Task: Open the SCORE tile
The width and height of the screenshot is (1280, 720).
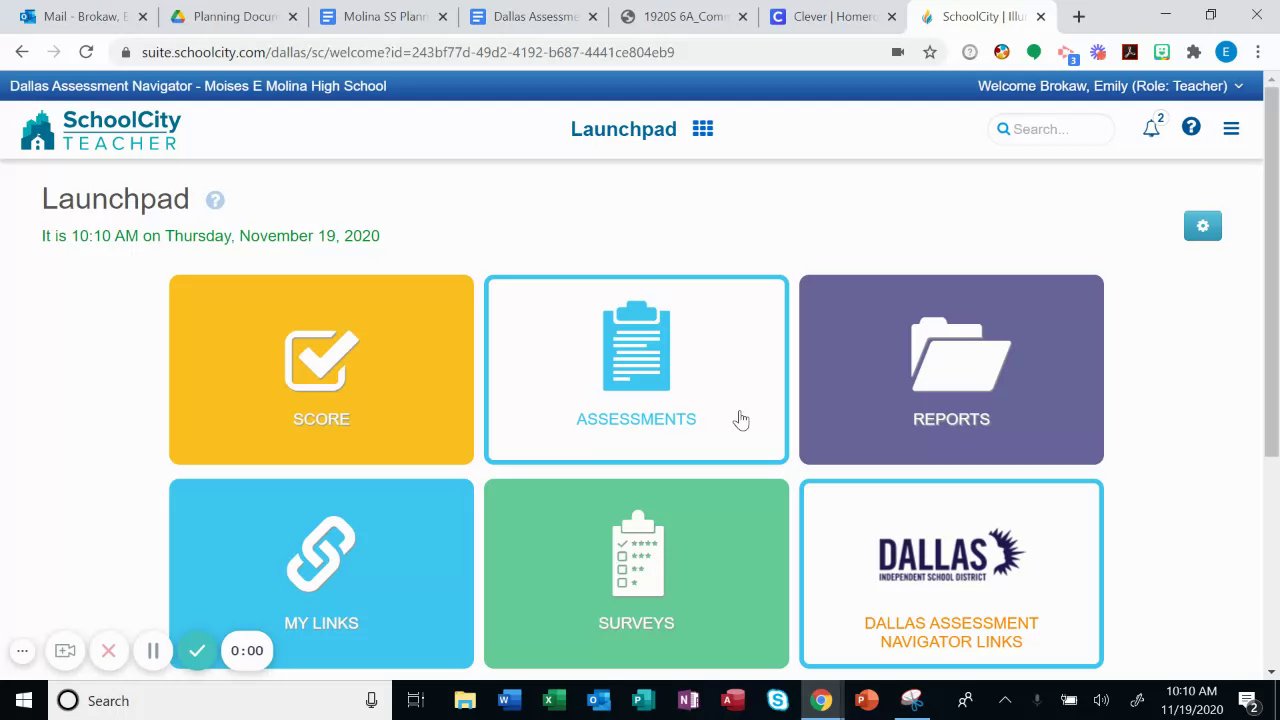Action: pos(321,369)
